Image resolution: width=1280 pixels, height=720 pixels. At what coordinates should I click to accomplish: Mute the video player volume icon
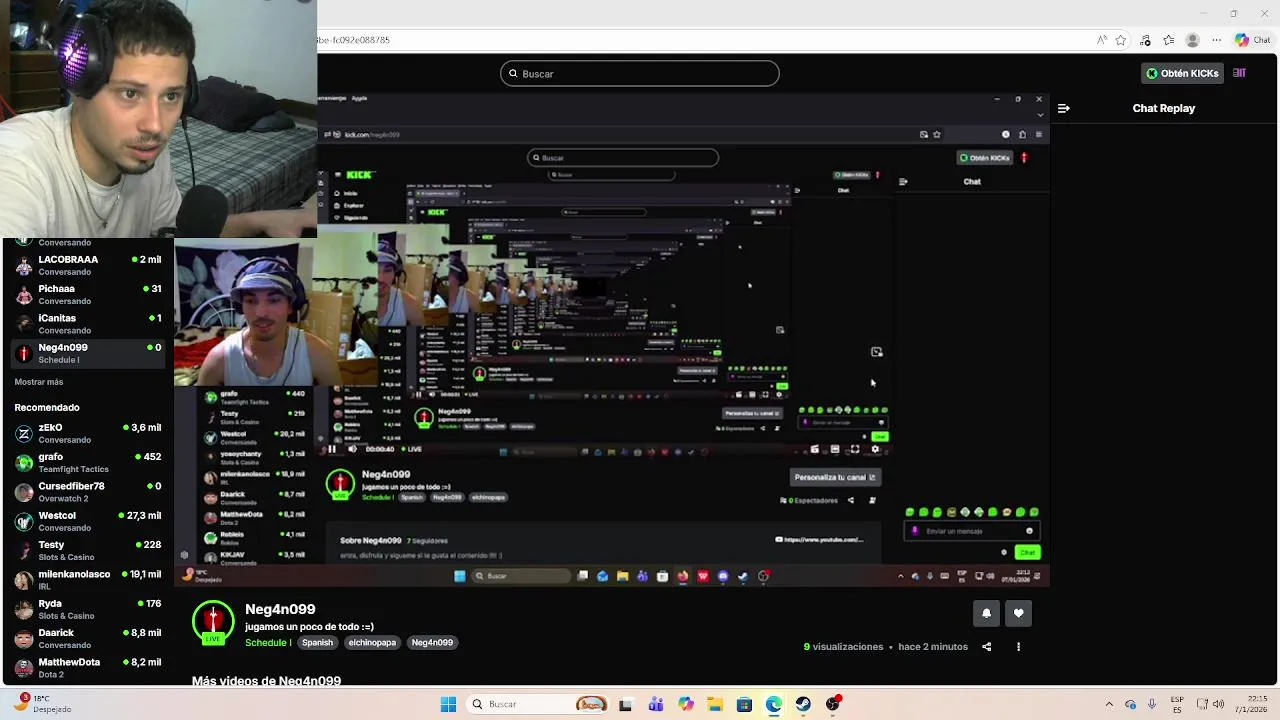tap(352, 449)
